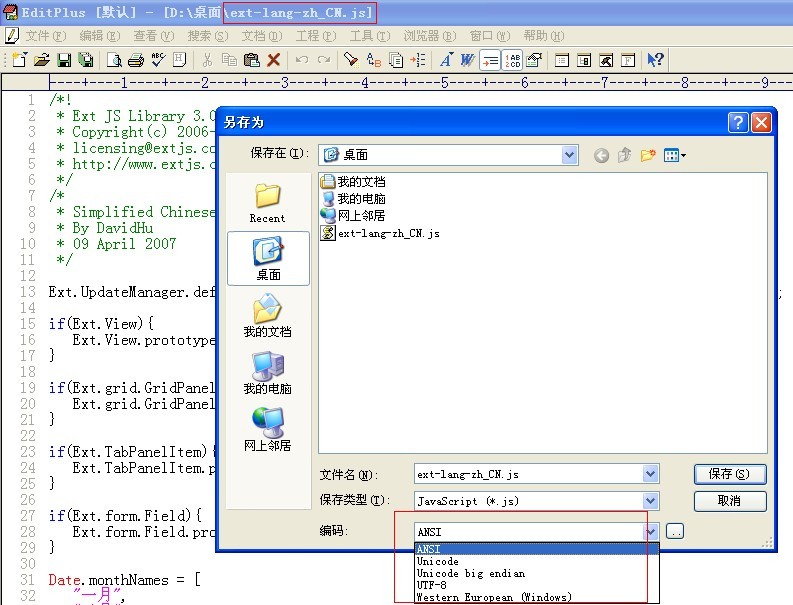793x605 pixels.
Task: Choose Western European (Windows) encoding
Action: tap(537, 597)
